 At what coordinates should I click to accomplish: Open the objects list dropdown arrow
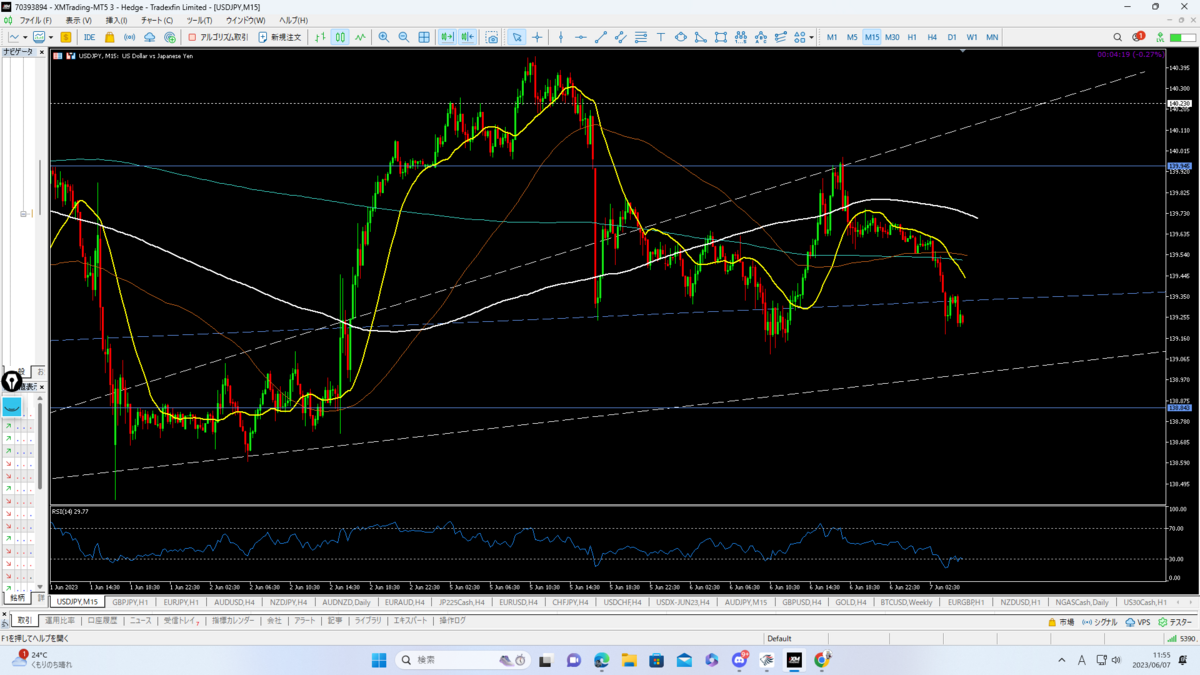click(811, 37)
